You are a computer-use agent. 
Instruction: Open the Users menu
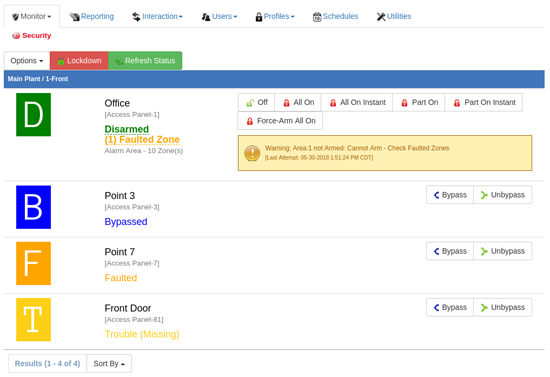[x=219, y=16]
